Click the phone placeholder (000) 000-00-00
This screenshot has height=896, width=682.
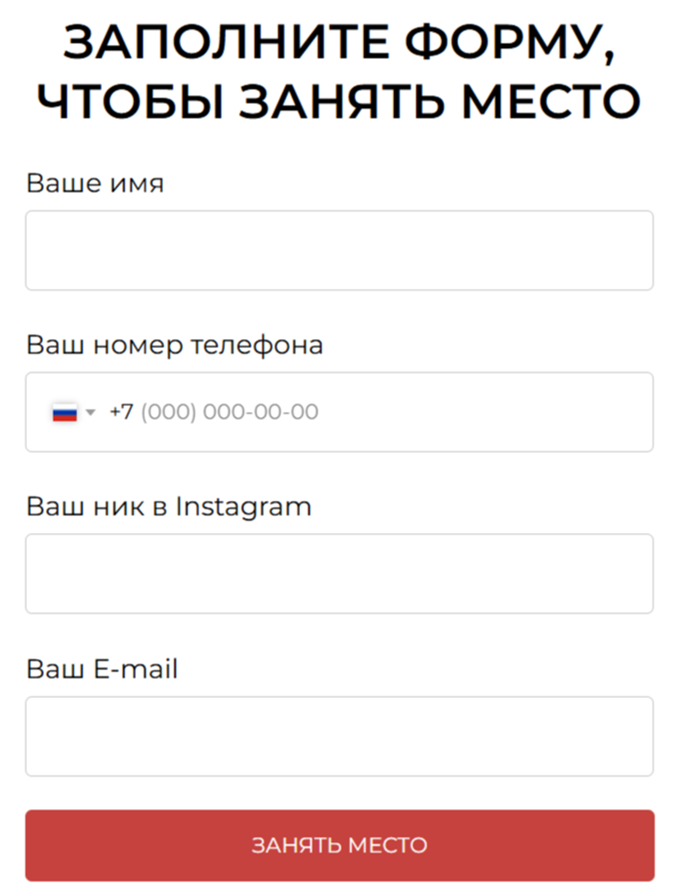[228, 411]
